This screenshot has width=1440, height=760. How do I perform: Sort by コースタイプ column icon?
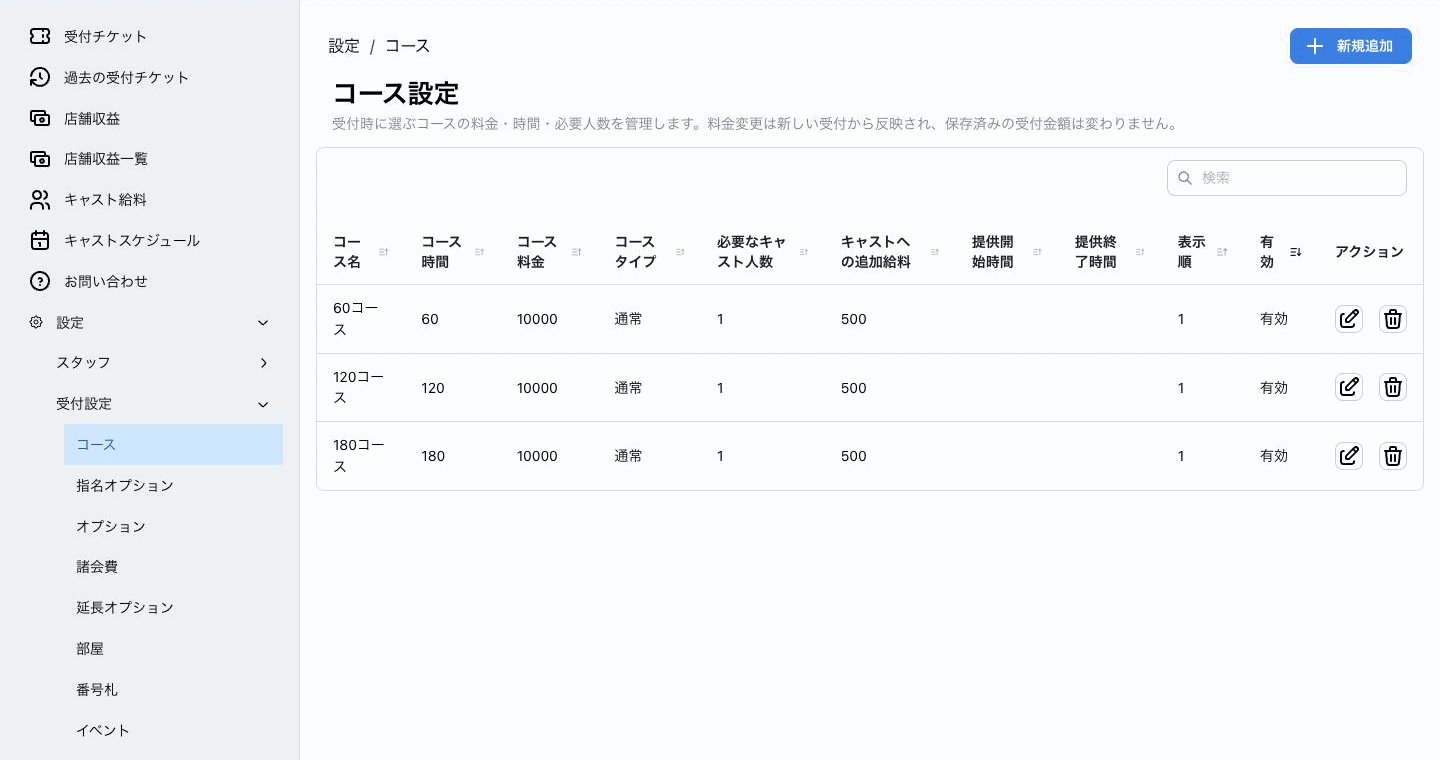coord(680,252)
